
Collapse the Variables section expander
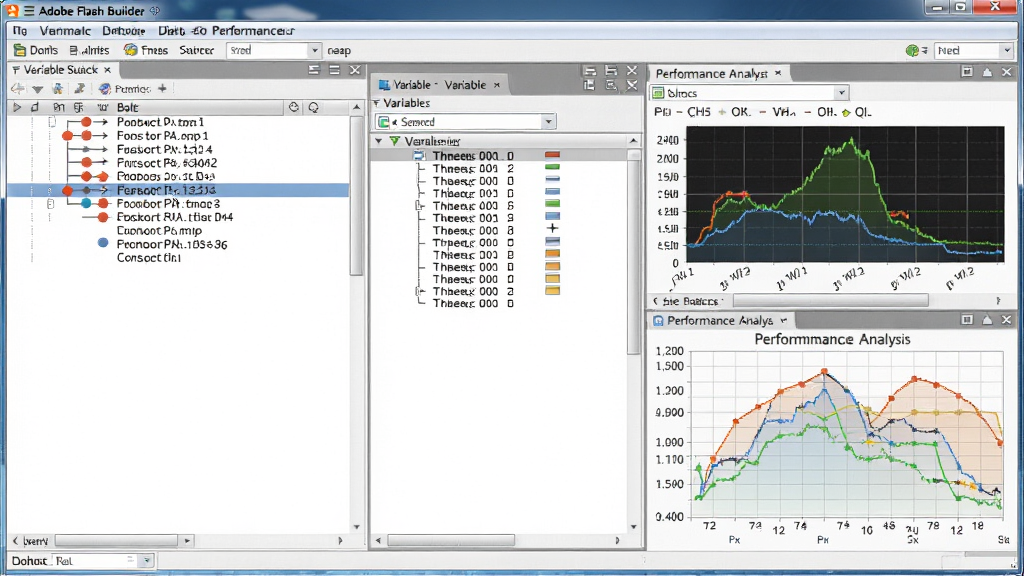point(376,103)
